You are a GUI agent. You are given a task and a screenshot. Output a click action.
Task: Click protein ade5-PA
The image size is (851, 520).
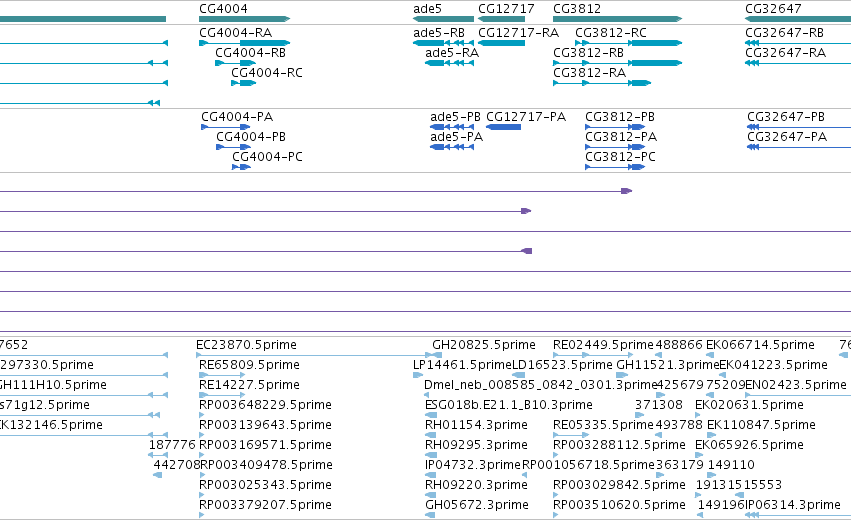[456, 137]
